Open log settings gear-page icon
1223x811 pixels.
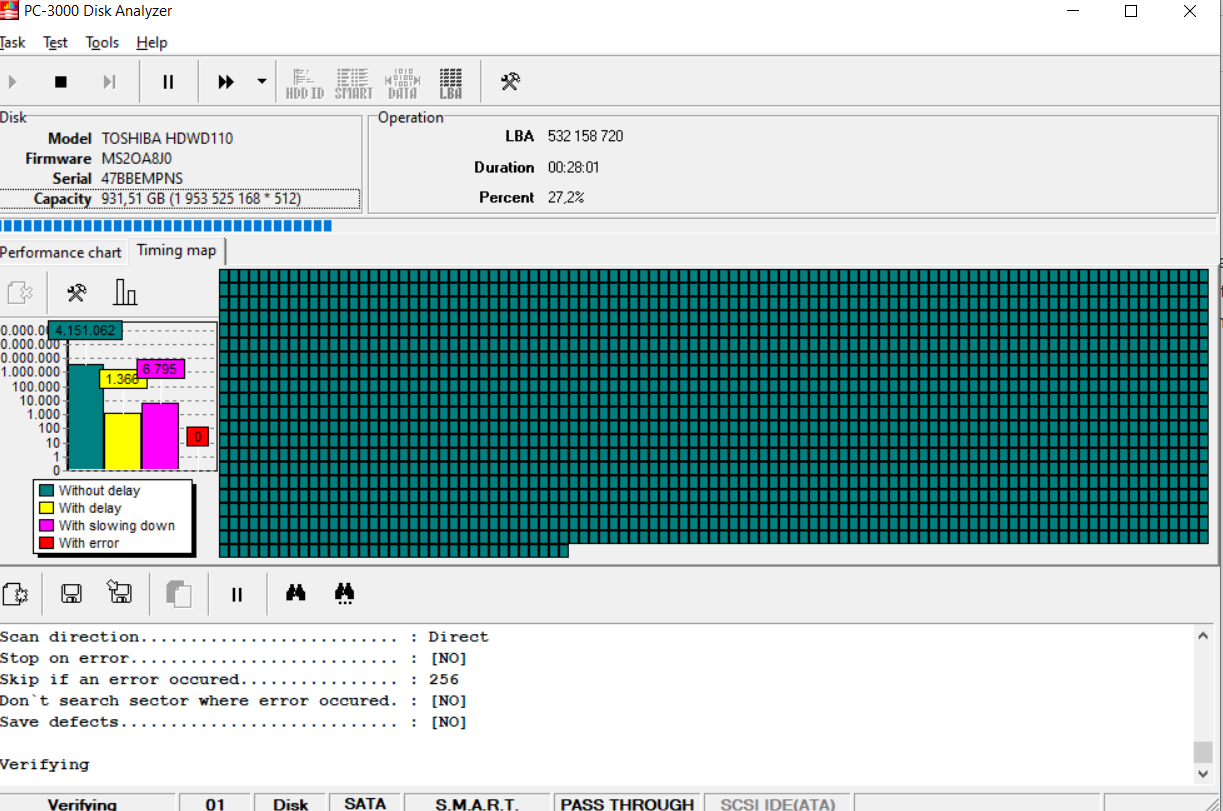click(16, 594)
